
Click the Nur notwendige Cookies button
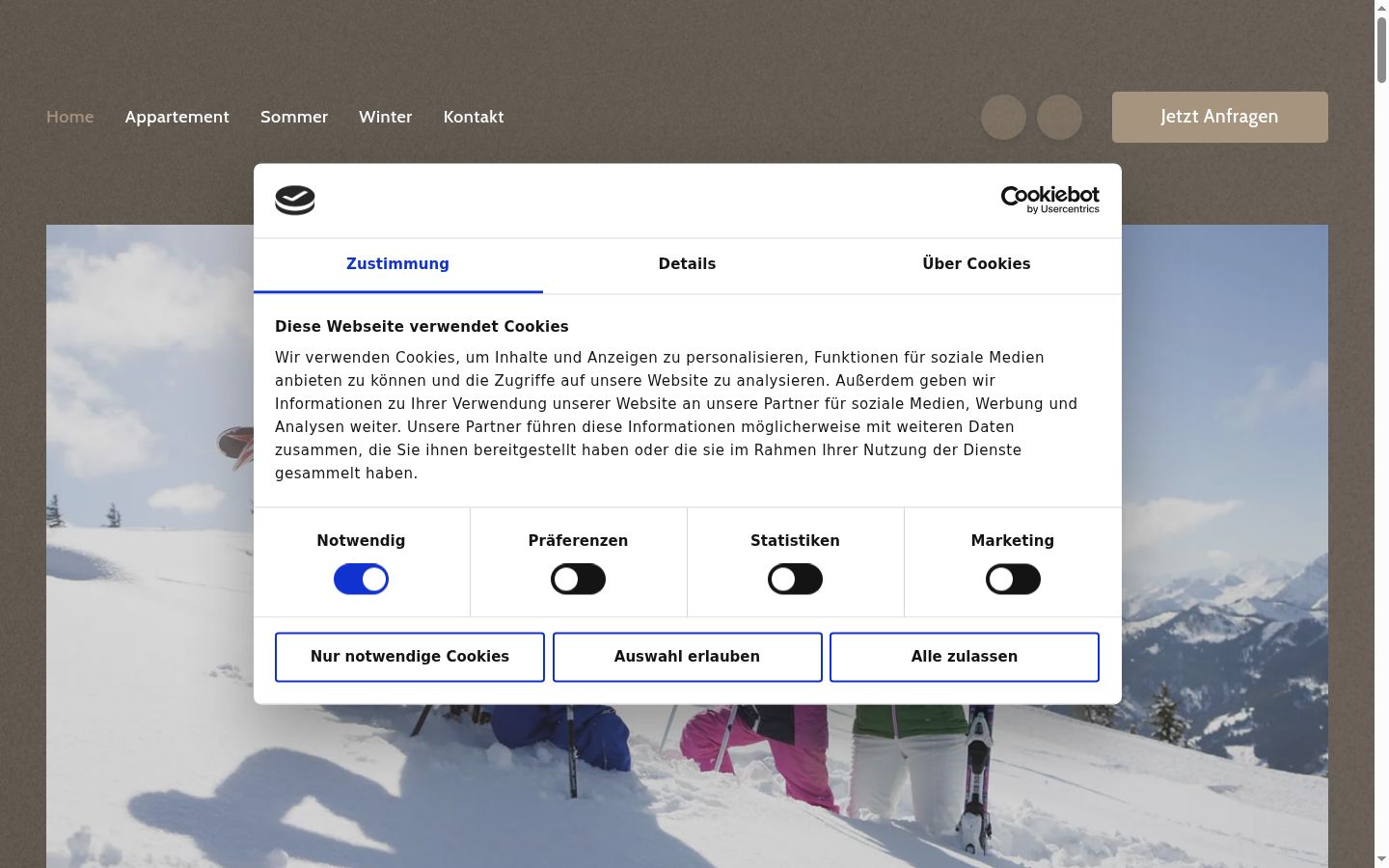coord(410,657)
